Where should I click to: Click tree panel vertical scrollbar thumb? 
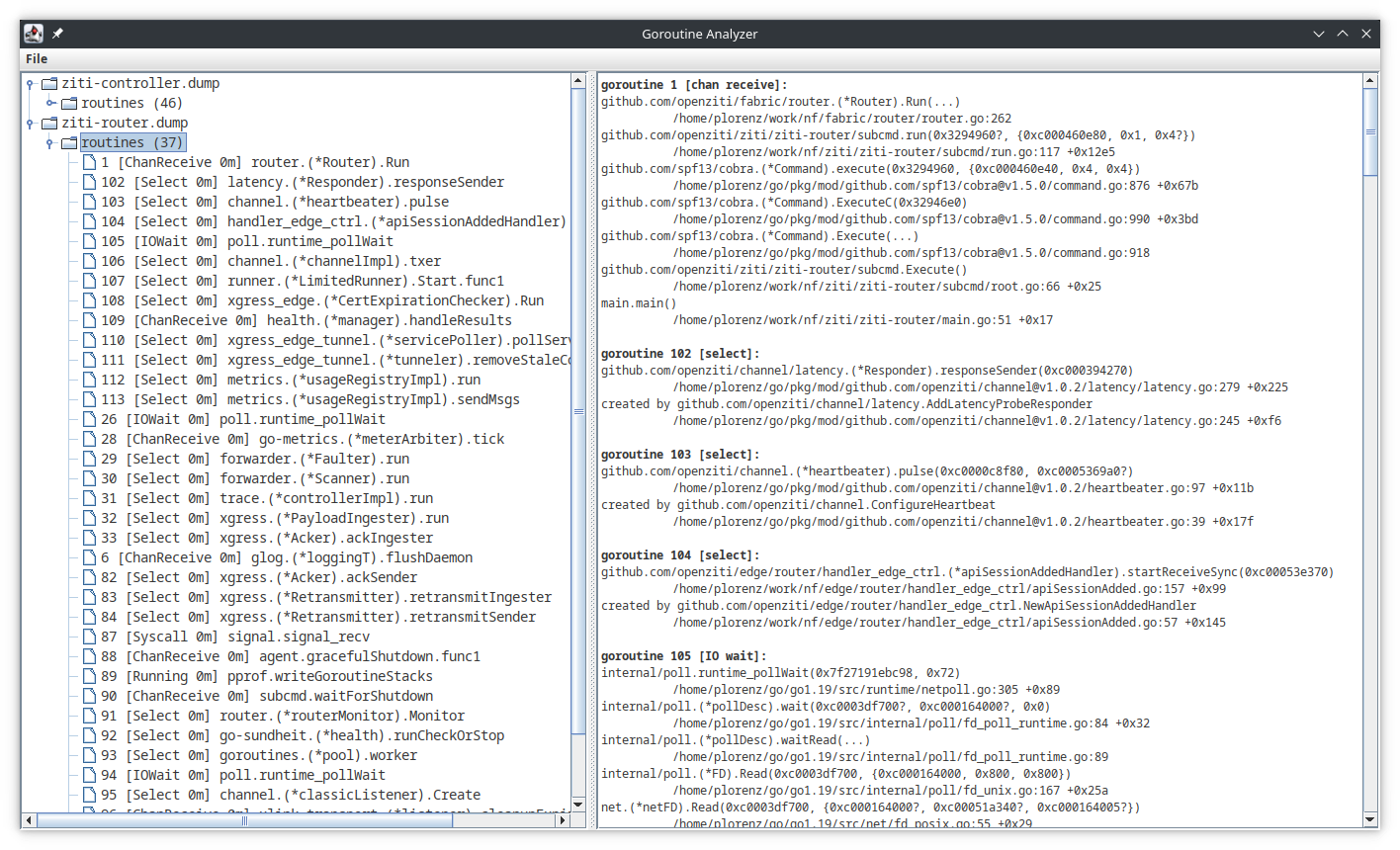click(578, 411)
